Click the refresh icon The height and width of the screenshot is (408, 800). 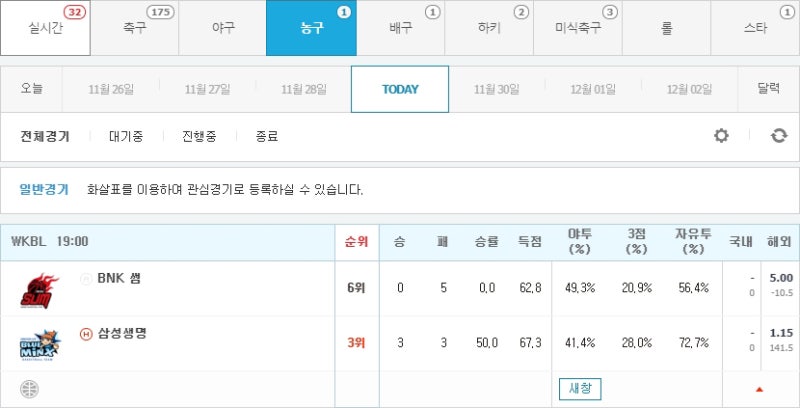[779, 136]
